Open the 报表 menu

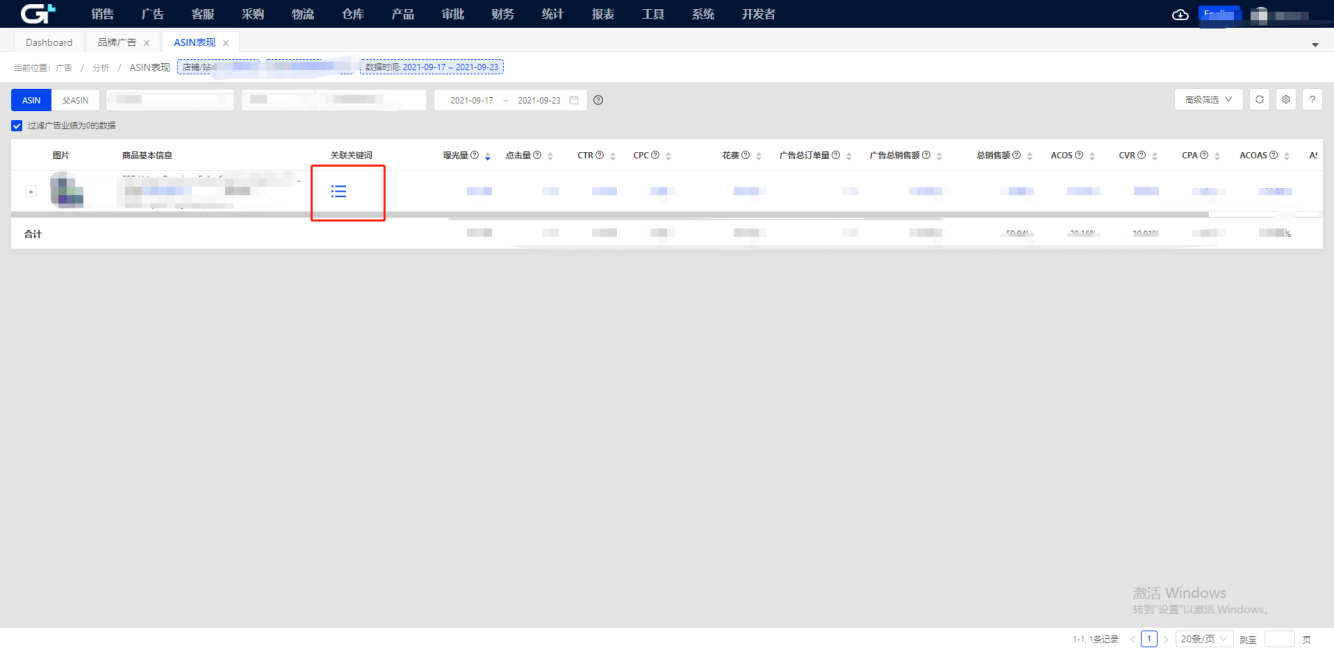[x=602, y=14]
